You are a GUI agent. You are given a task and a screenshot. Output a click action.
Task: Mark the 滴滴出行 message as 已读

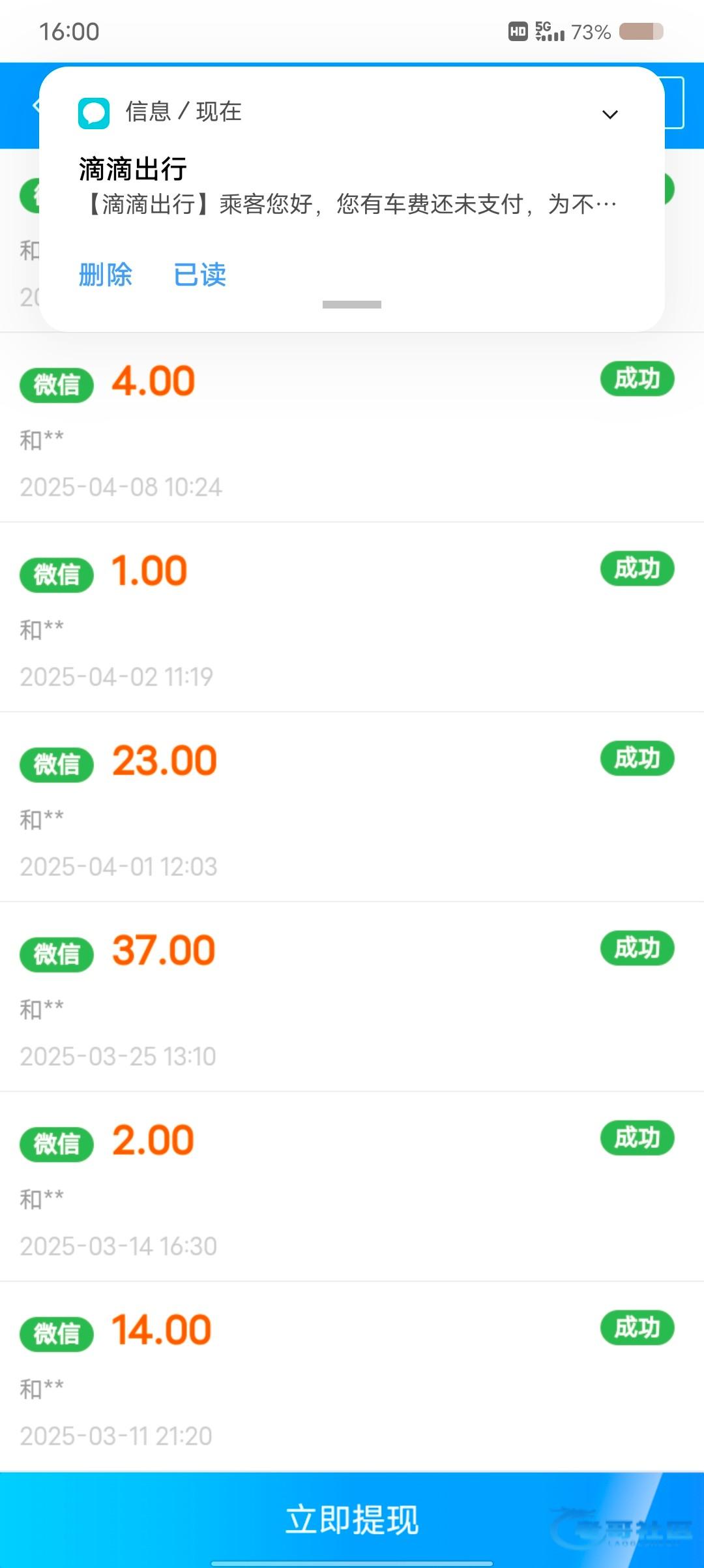[x=200, y=275]
